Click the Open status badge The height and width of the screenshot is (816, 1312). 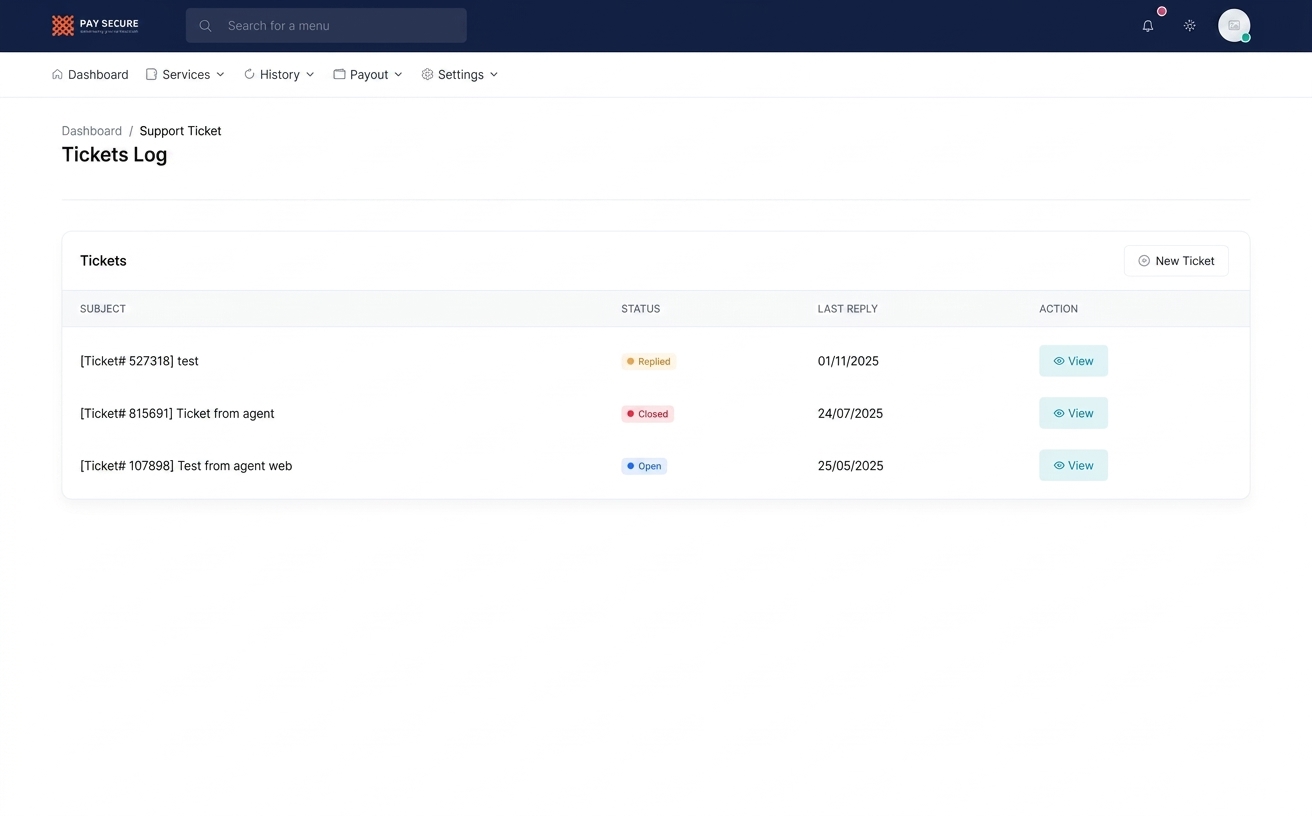[644, 466]
